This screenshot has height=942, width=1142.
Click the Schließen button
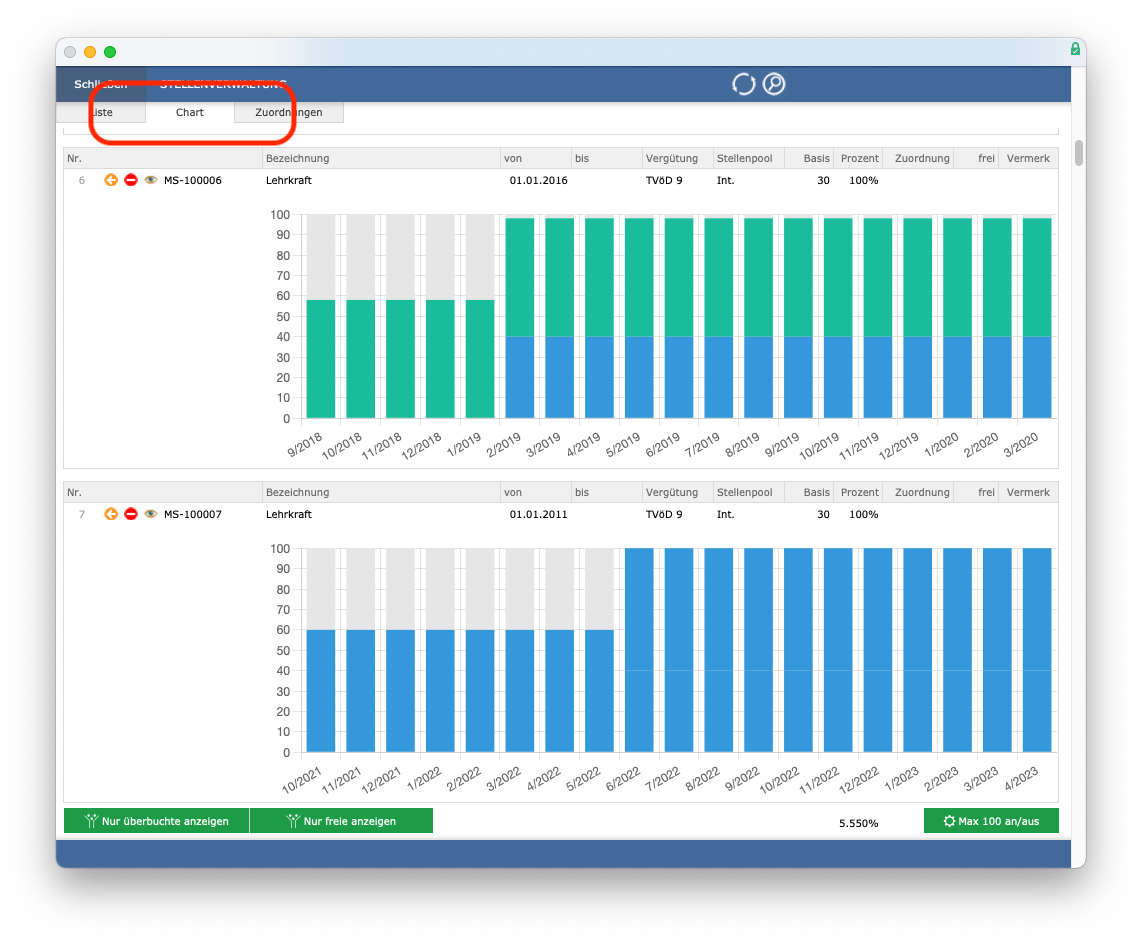(x=101, y=85)
